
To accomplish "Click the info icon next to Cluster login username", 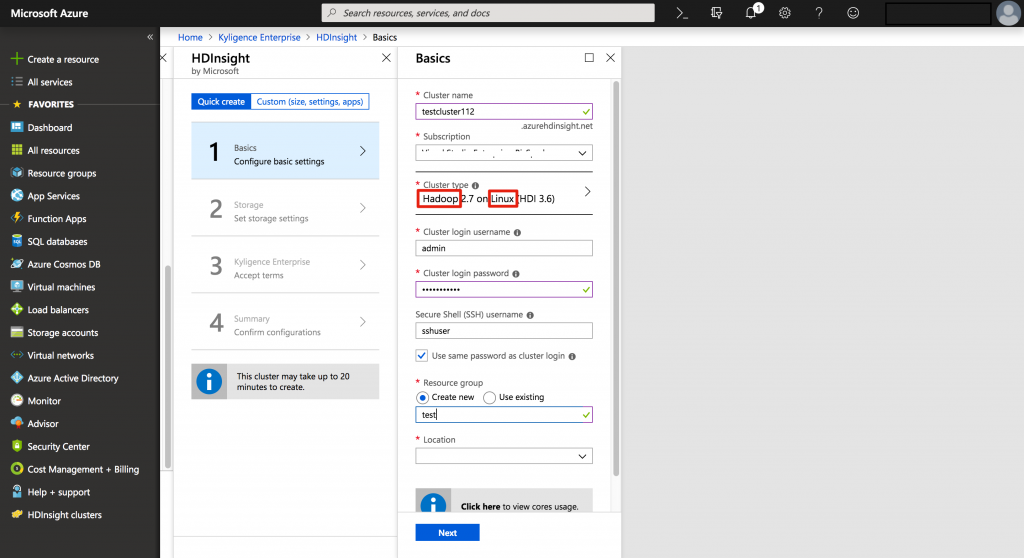I will (517, 233).
